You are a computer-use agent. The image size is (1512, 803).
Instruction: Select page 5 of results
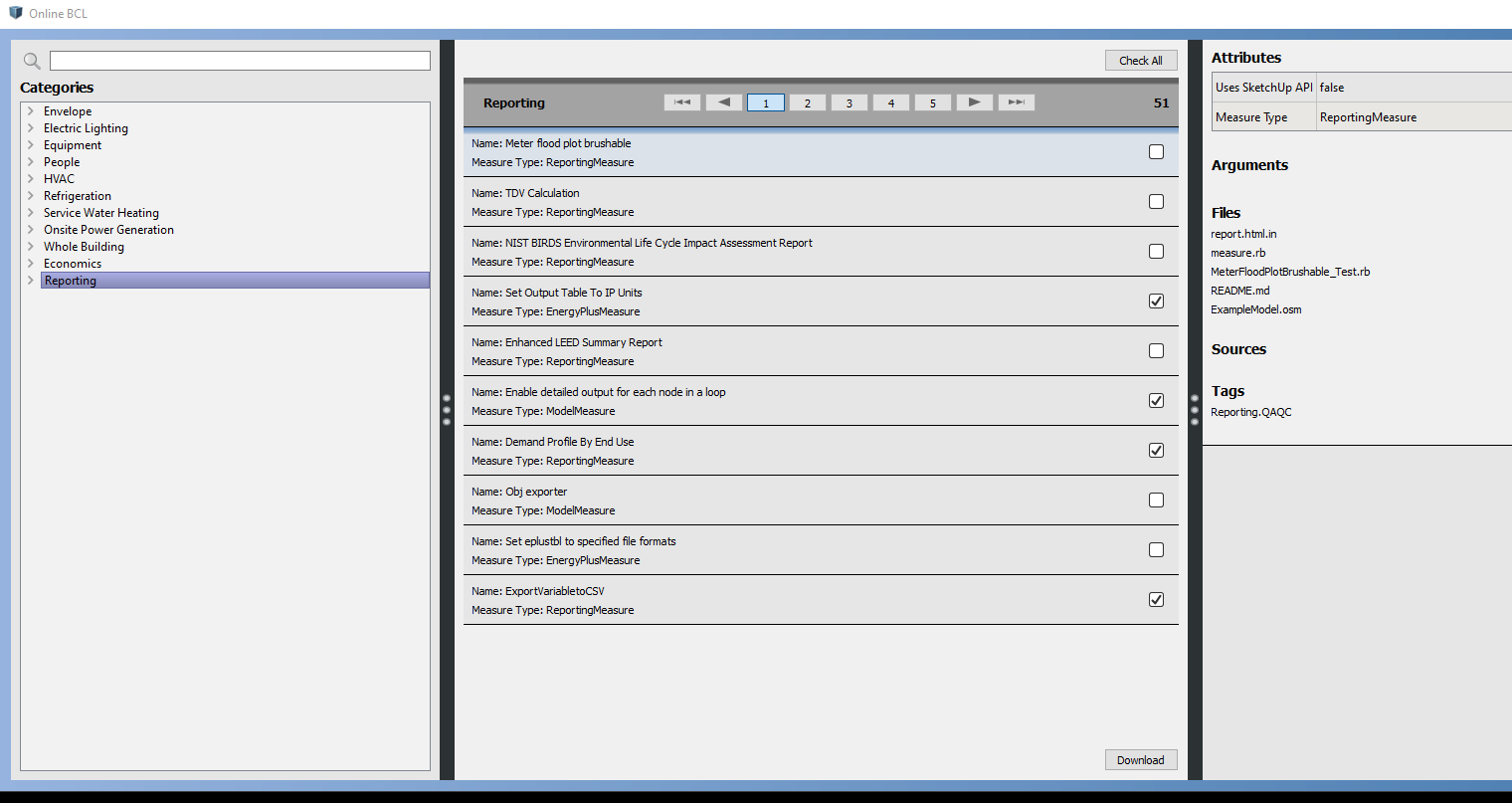(x=933, y=102)
